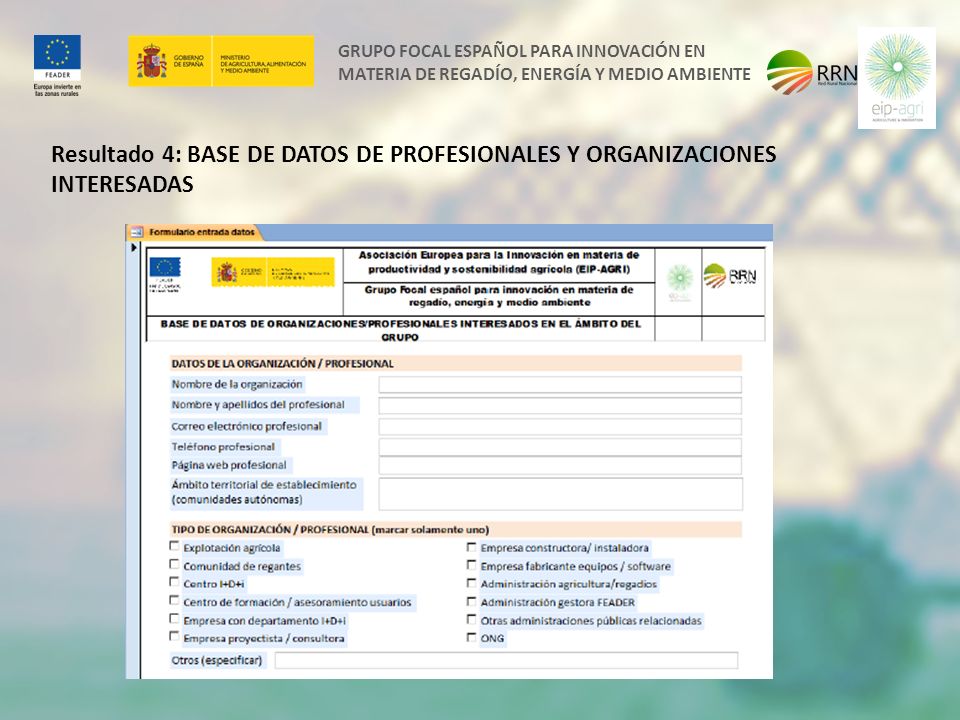Check Empresa constructora/ instaladora checkbox
The image size is (960, 720).
[x=471, y=547]
